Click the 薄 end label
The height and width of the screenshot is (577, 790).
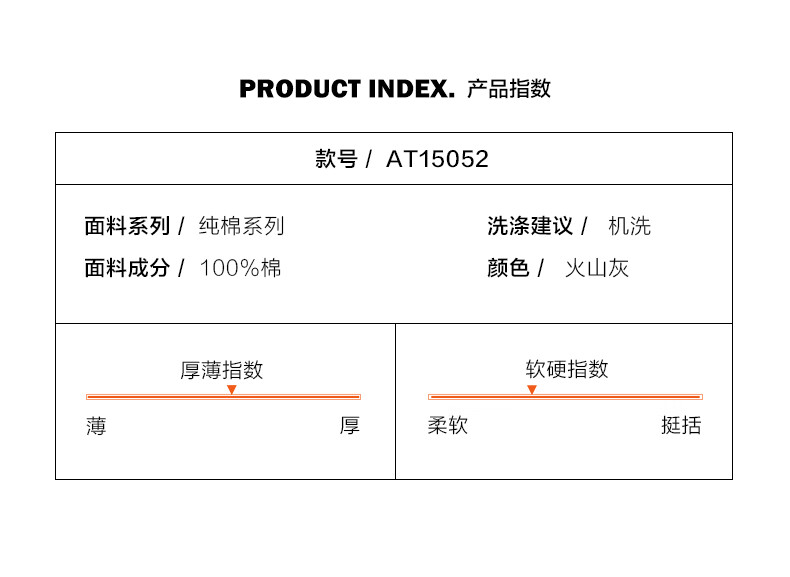point(96,426)
